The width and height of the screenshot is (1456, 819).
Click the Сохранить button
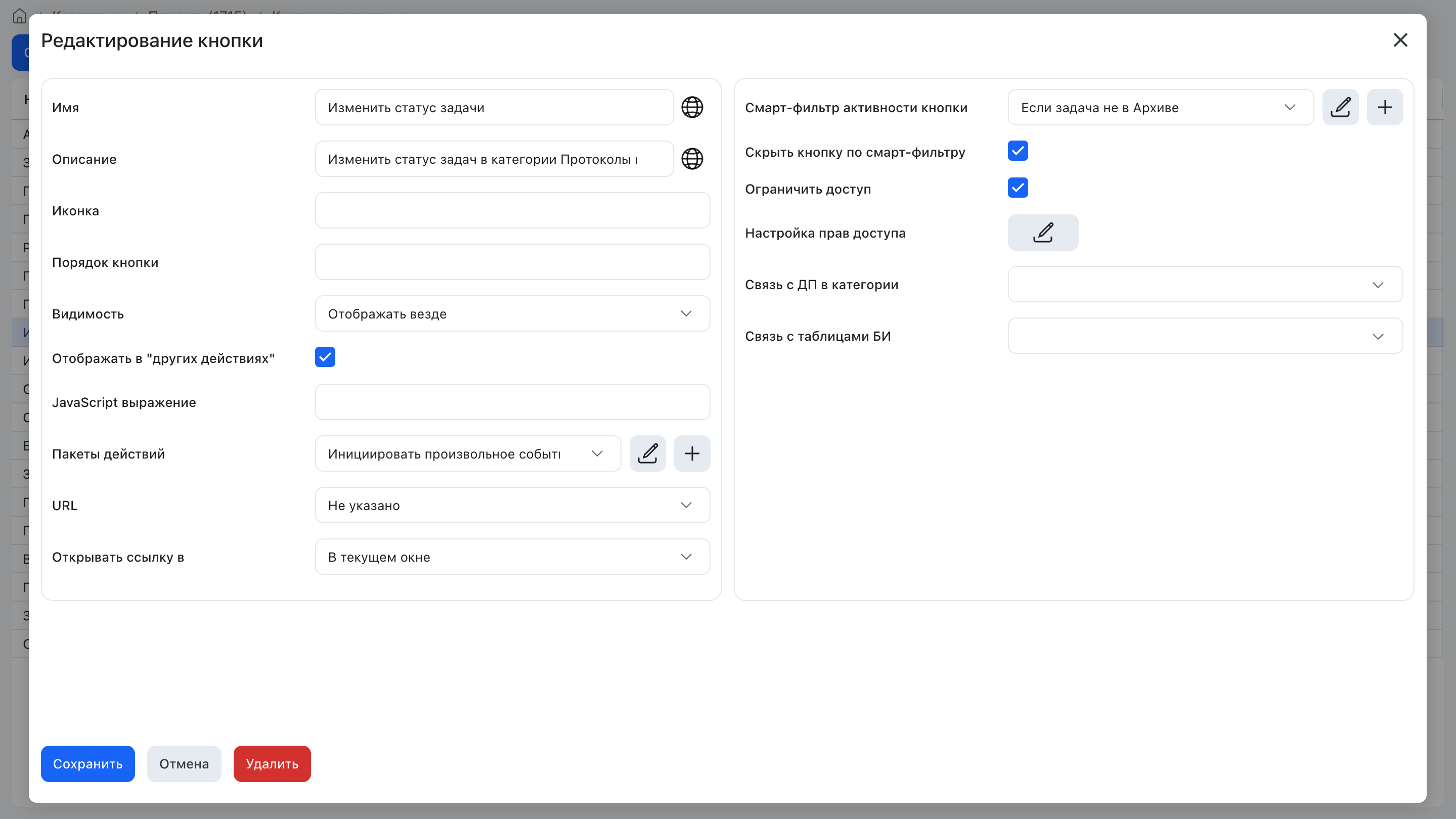87,764
